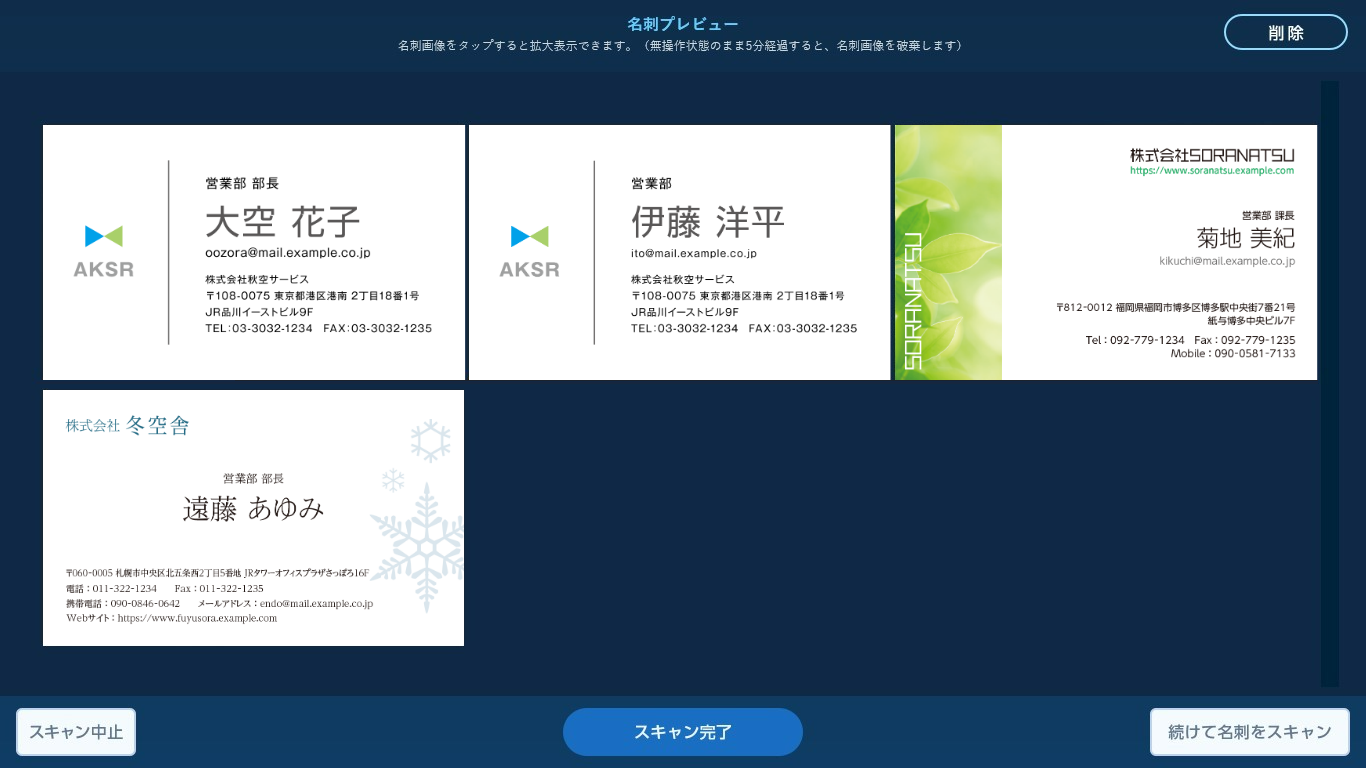Select 続けて名刺をスキャン to scan more cards
This screenshot has height=769, width=1366.
click(x=1250, y=732)
